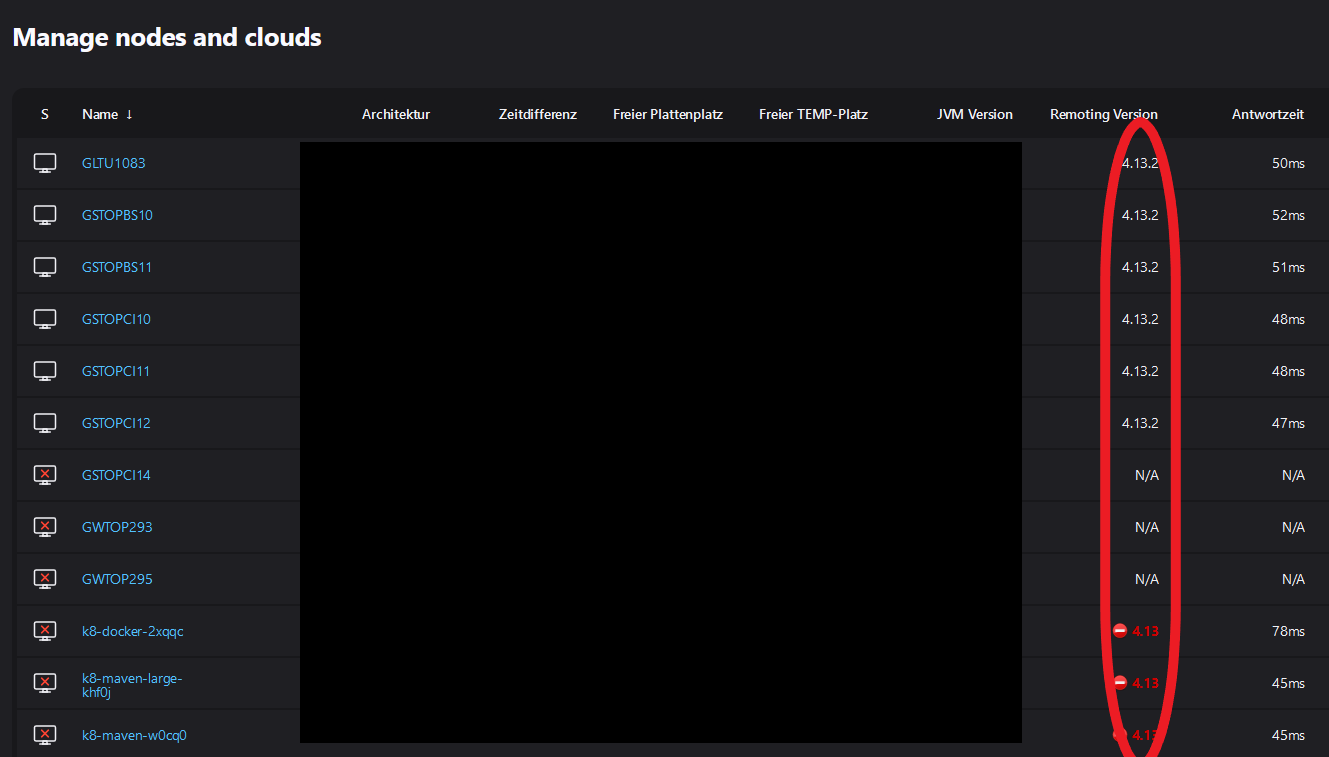The width and height of the screenshot is (1329, 757).
Task: Click the 50ms response time of GLTU1083
Action: 1288,163
